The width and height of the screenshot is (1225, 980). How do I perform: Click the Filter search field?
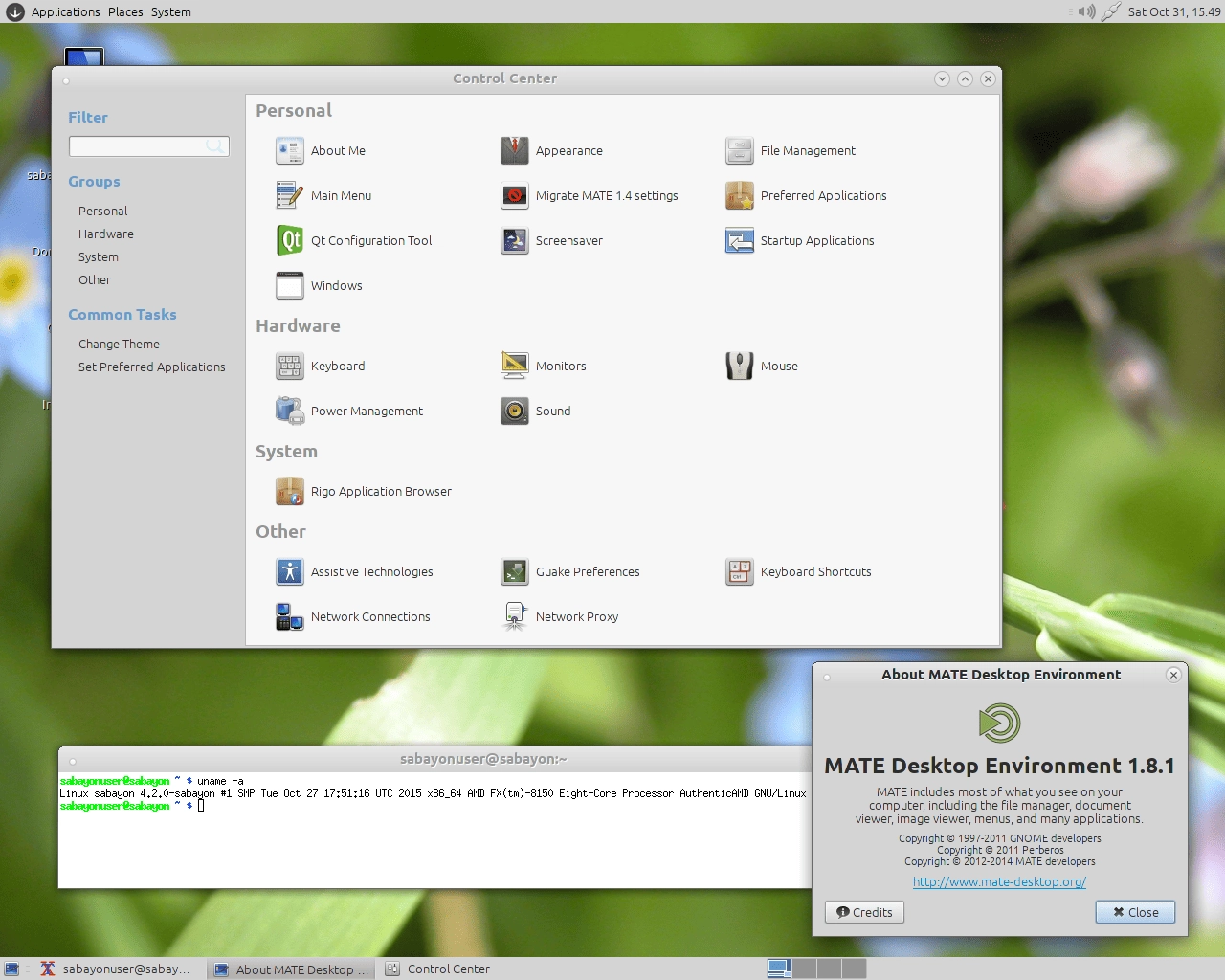click(149, 145)
